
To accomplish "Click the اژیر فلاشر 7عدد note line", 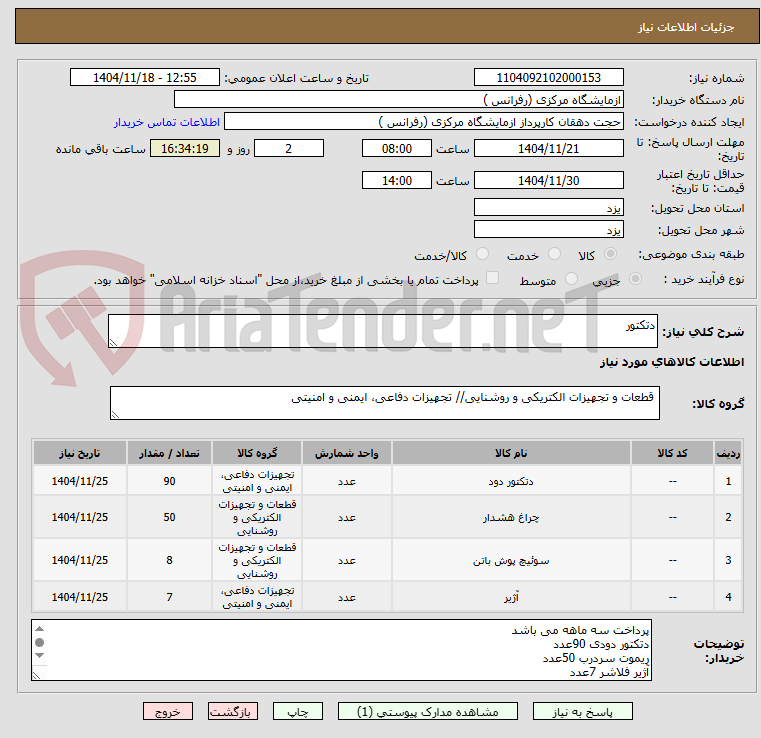I will (x=610, y=672).
